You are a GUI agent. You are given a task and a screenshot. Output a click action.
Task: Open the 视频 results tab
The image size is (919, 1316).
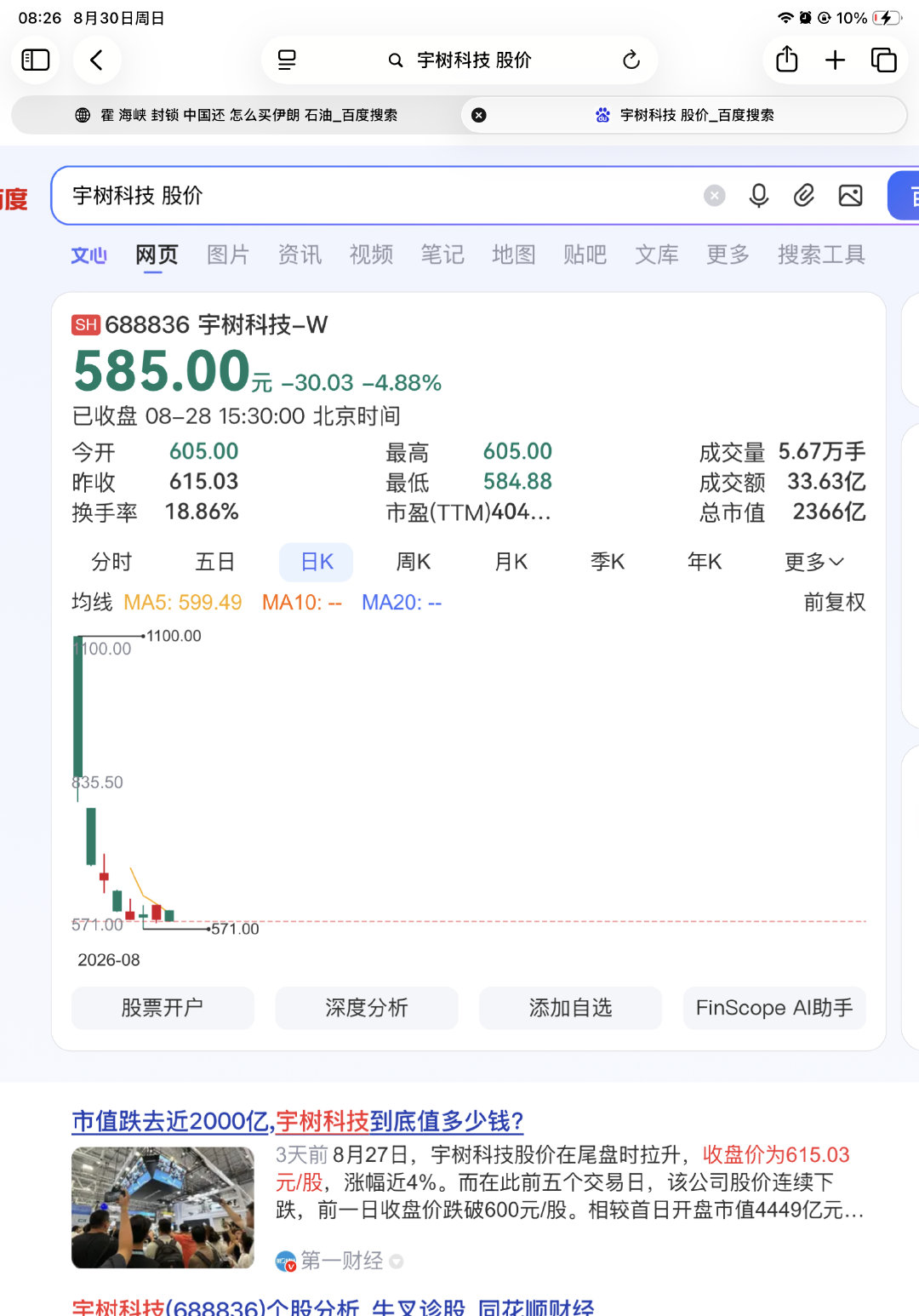coord(371,255)
